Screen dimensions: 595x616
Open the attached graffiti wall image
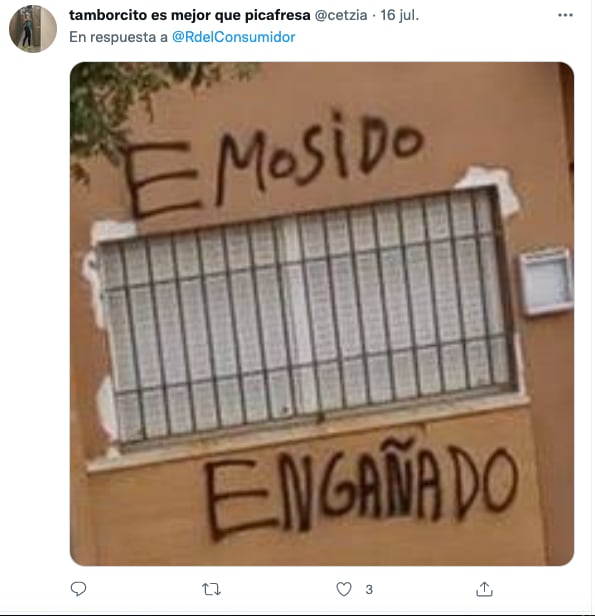tap(322, 314)
